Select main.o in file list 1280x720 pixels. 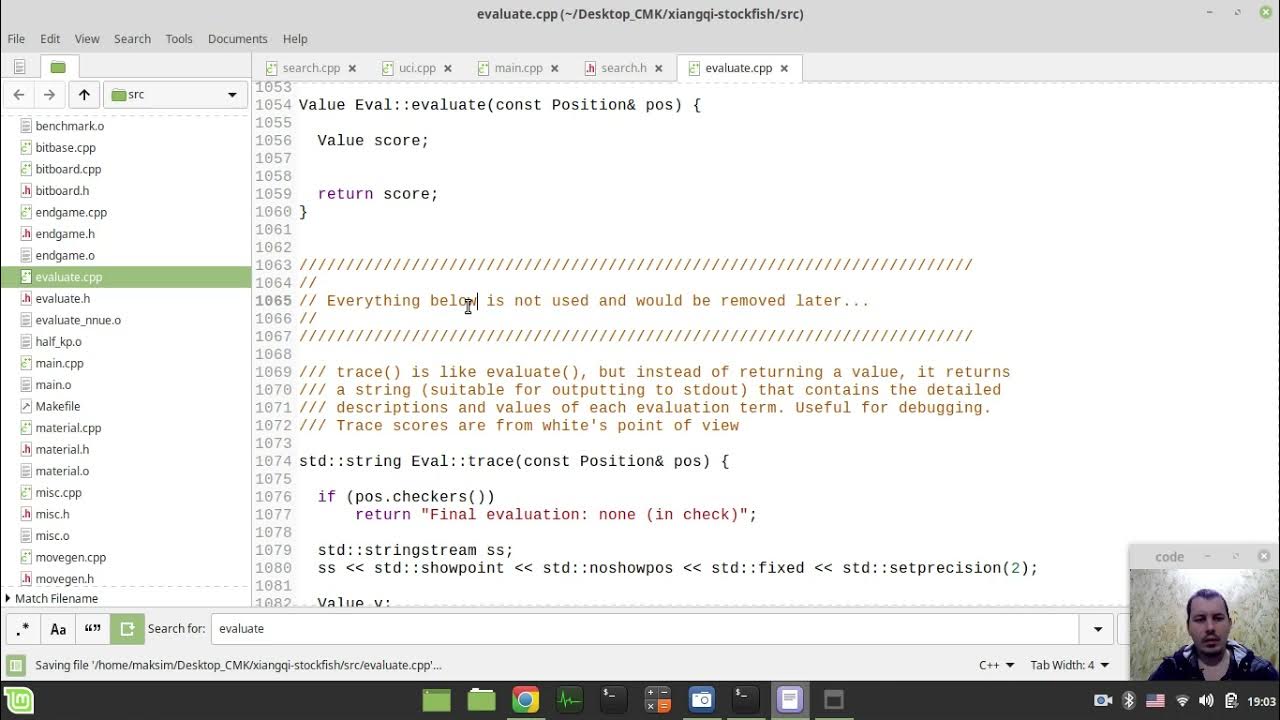point(53,384)
